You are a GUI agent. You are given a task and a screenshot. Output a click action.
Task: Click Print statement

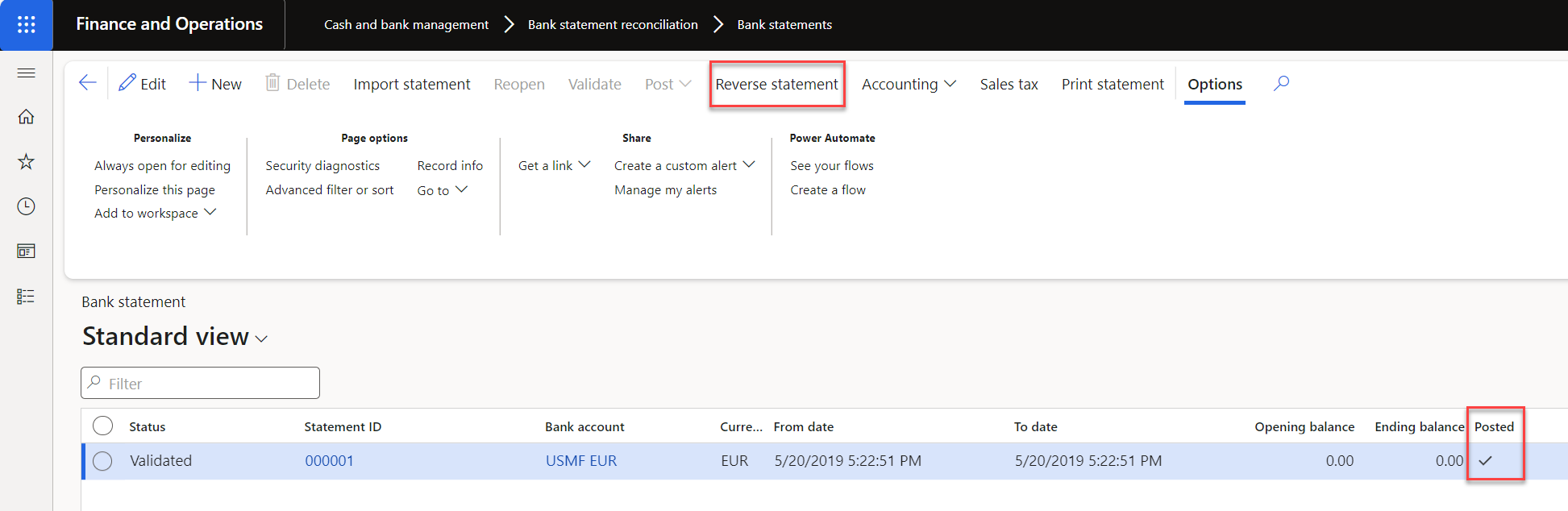(x=1113, y=85)
